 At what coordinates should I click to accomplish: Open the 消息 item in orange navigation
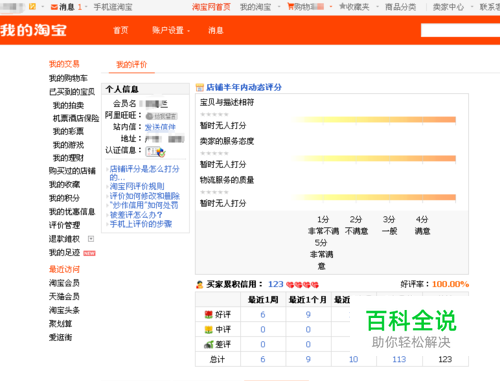[216, 30]
